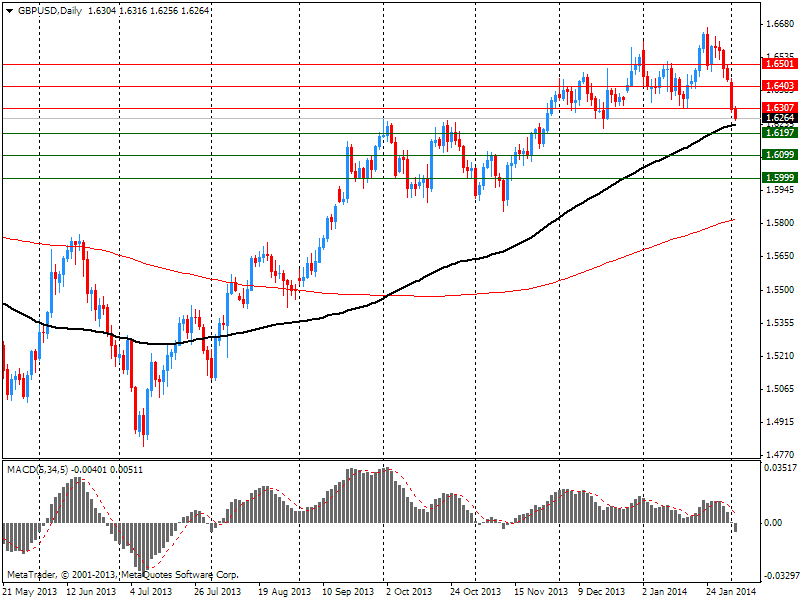Click the MetaTrader copyright text
Image resolution: width=800 pixels, height=600 pixels.
(x=122, y=575)
